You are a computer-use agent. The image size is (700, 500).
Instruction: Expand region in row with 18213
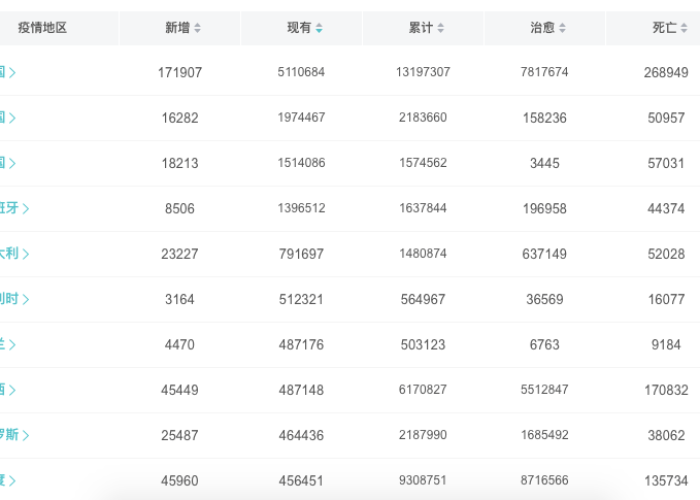[x=12, y=163]
